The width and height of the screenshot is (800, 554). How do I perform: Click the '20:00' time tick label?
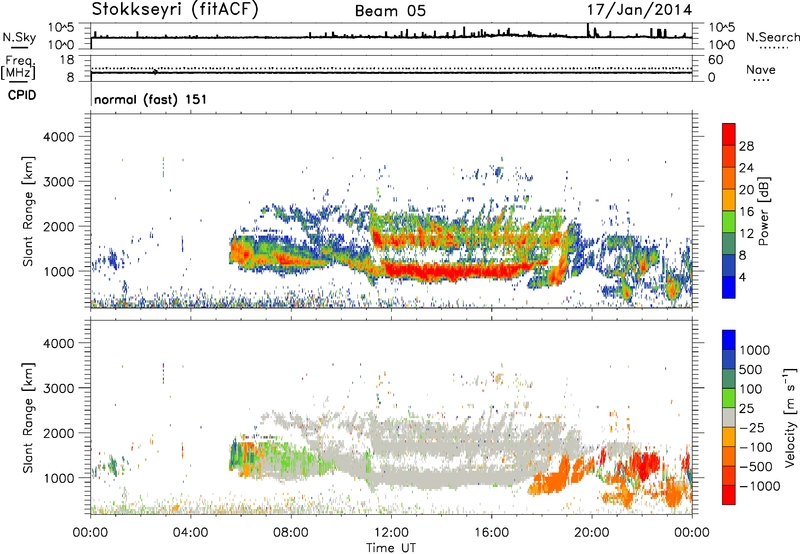[591, 533]
